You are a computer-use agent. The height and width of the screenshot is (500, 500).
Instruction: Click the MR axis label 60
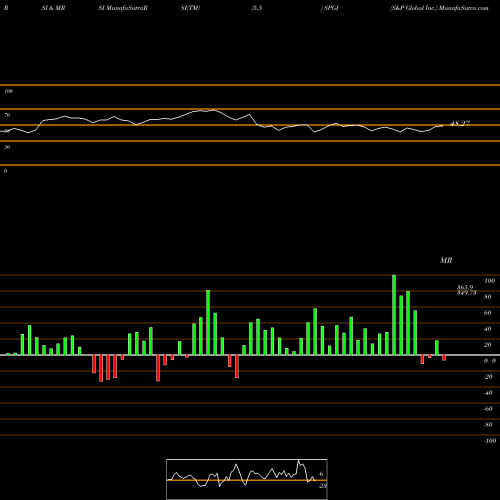[x=488, y=313]
